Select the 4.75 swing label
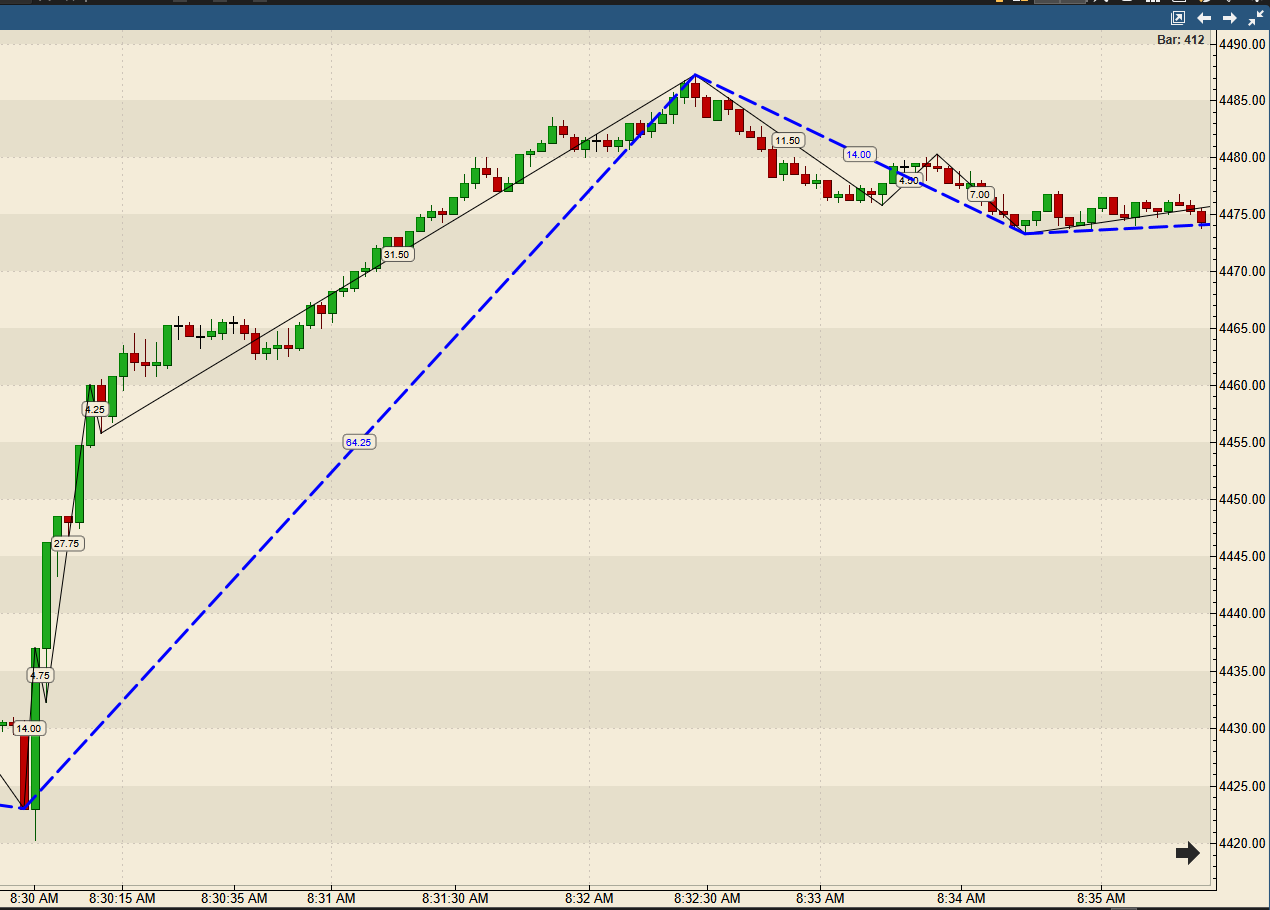Viewport: 1270px width, 910px height. pos(40,675)
